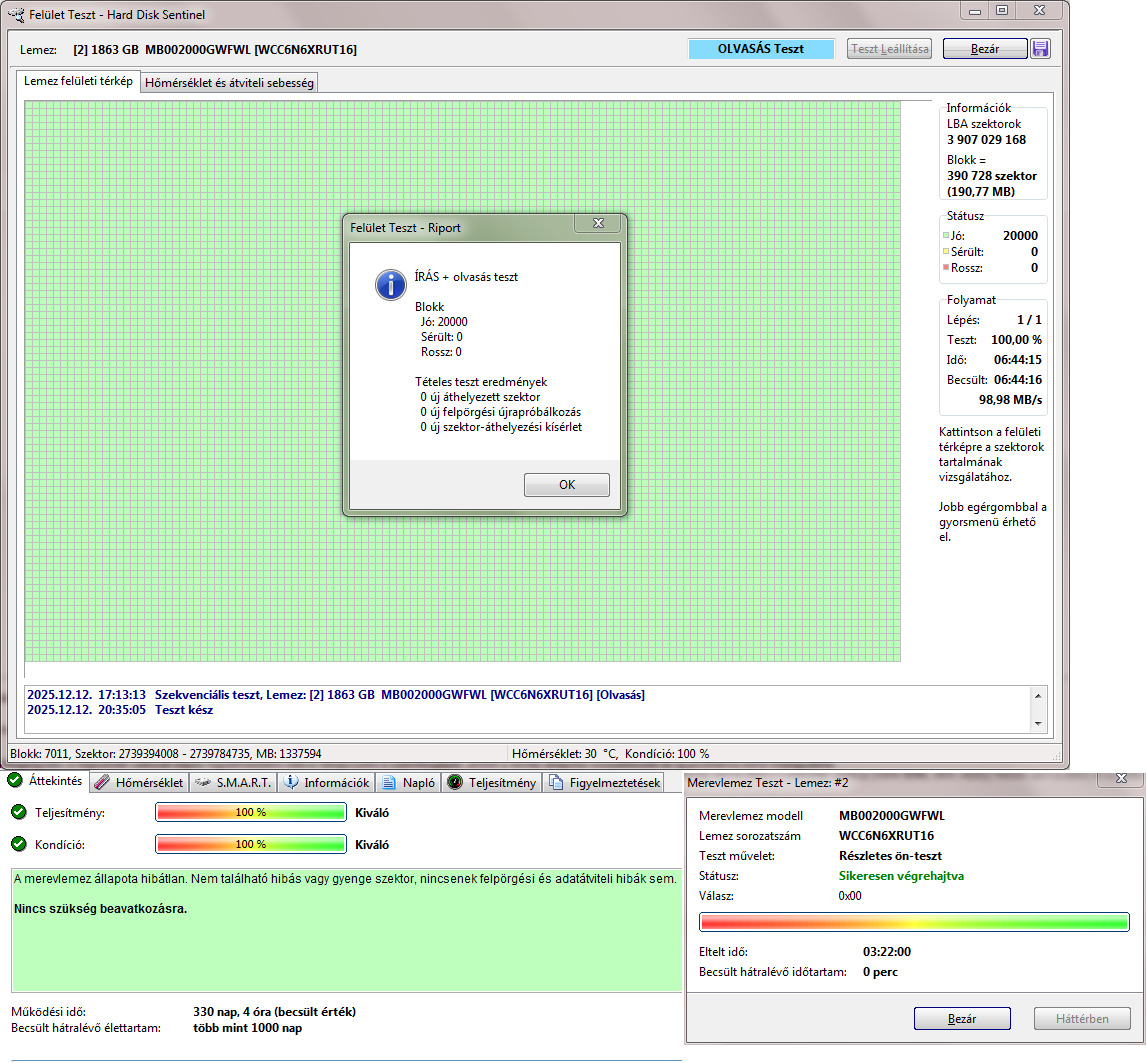
Task: Click the Teljesítmény 100 % gradient bar
Action: [x=251, y=812]
